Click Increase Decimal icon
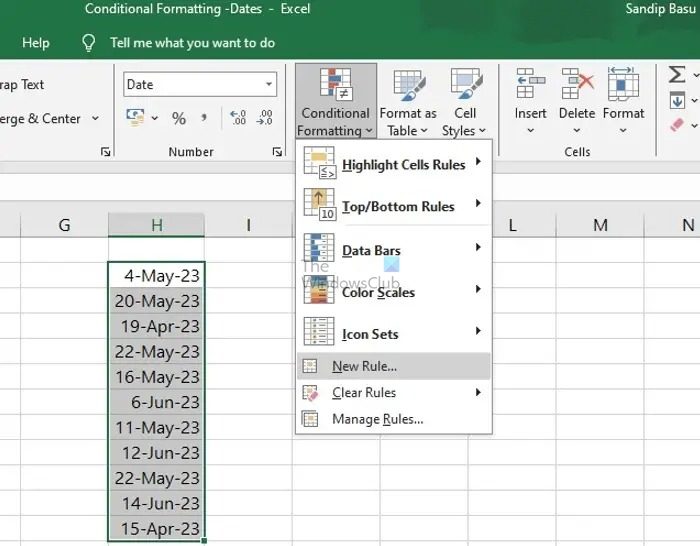Screen dimensions: 700x546 click(x=238, y=117)
